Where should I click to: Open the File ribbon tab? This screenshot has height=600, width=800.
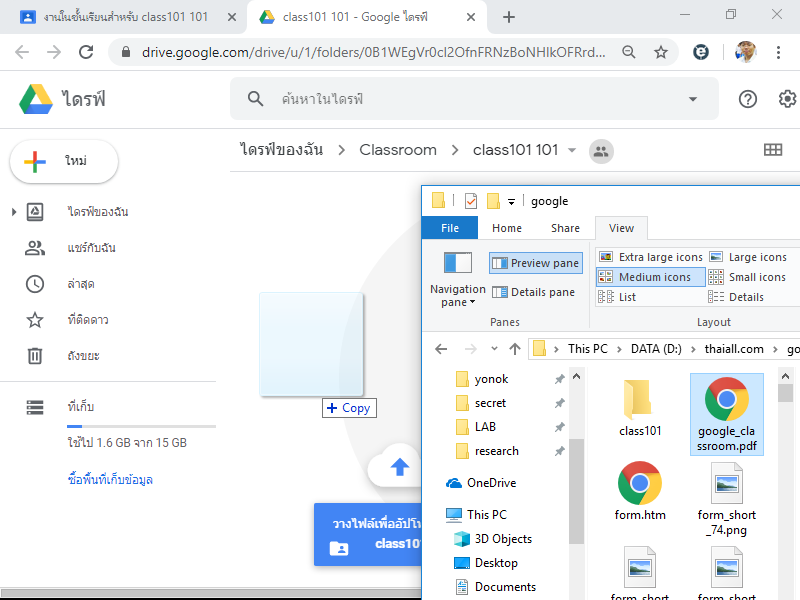(x=450, y=228)
